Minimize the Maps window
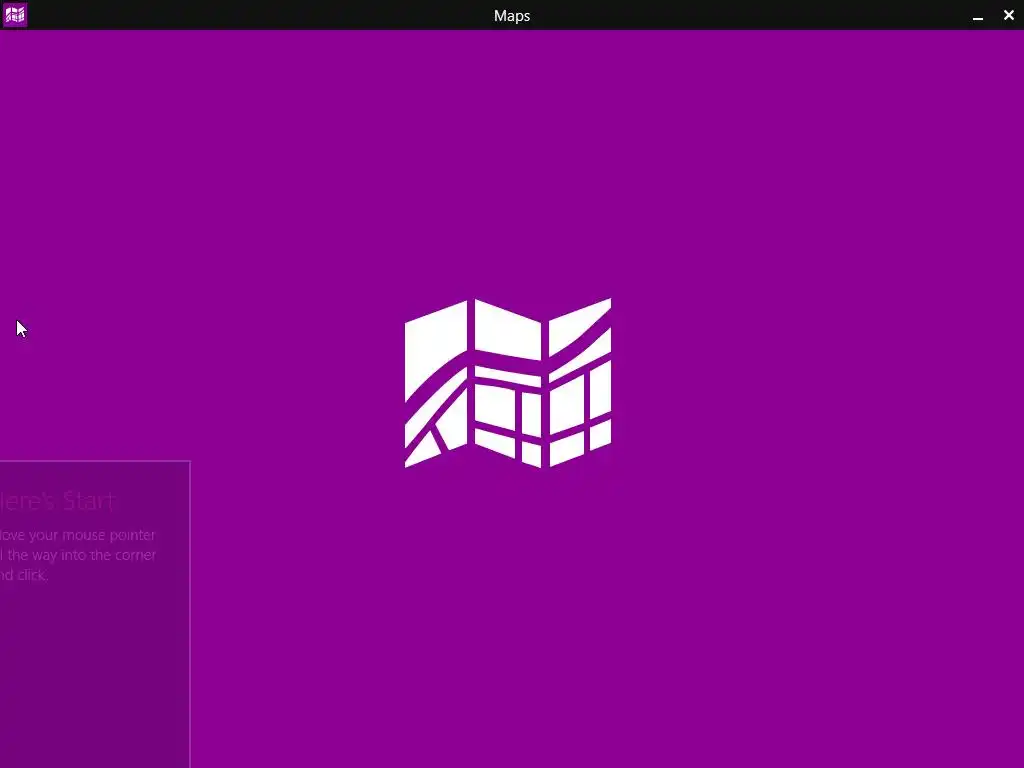The width and height of the screenshot is (1024, 768). point(978,16)
